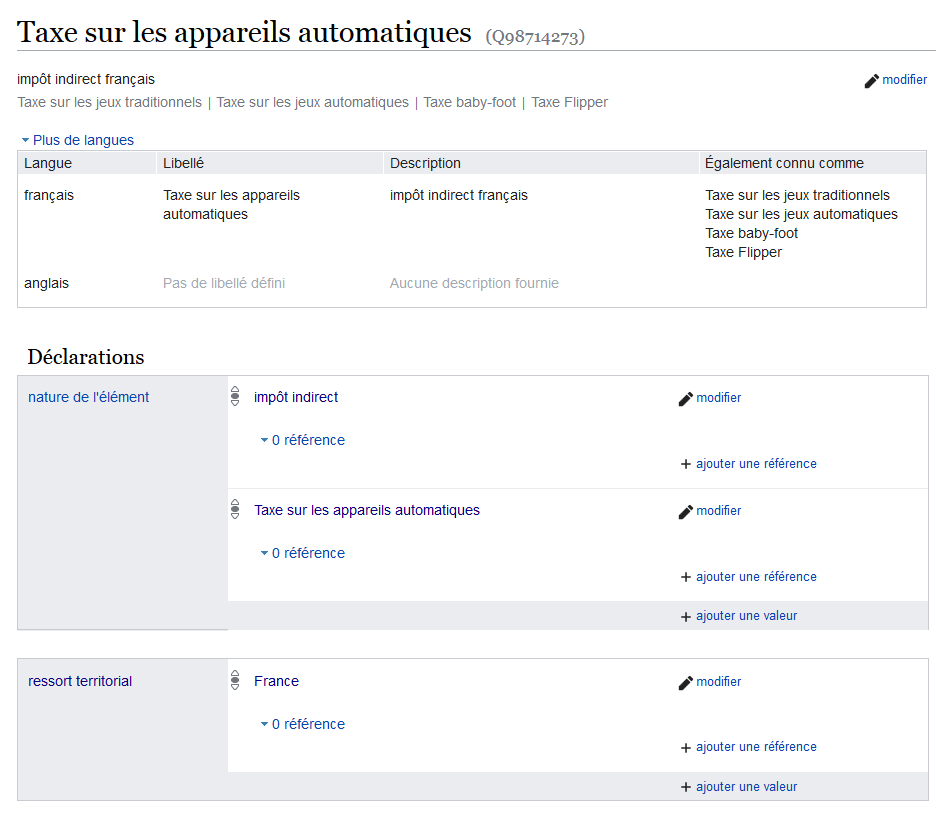Click rank icon next to France value
Image resolution: width=943 pixels, height=815 pixels.
click(235, 681)
